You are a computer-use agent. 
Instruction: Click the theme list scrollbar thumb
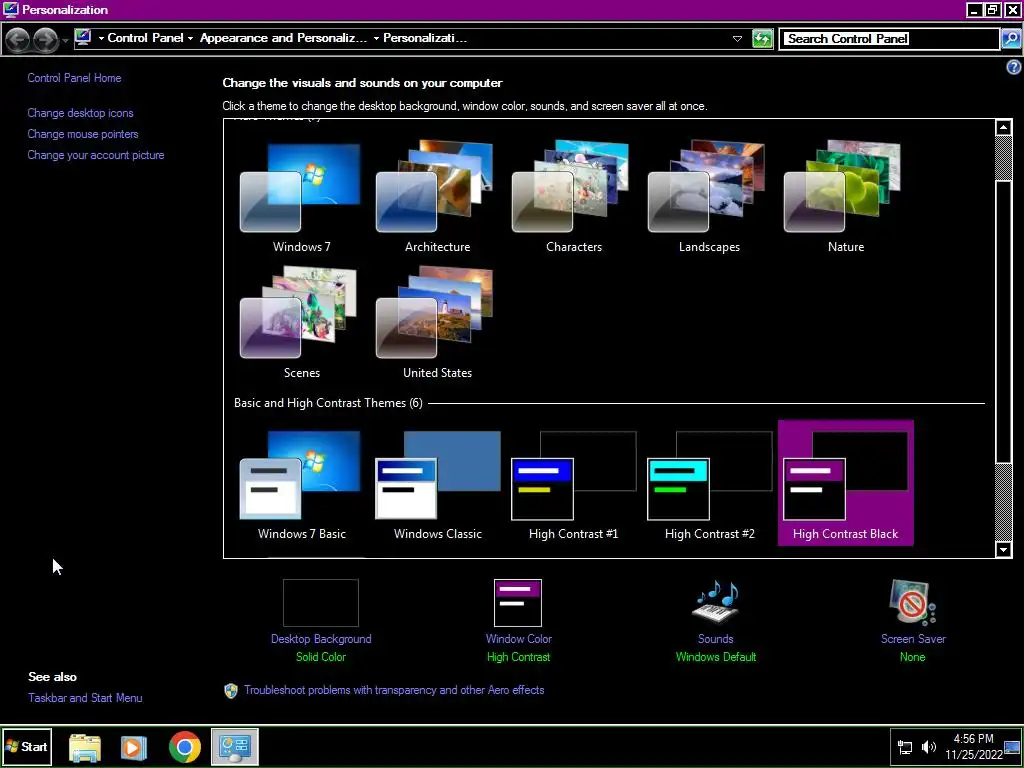pyautogui.click(x=1004, y=323)
